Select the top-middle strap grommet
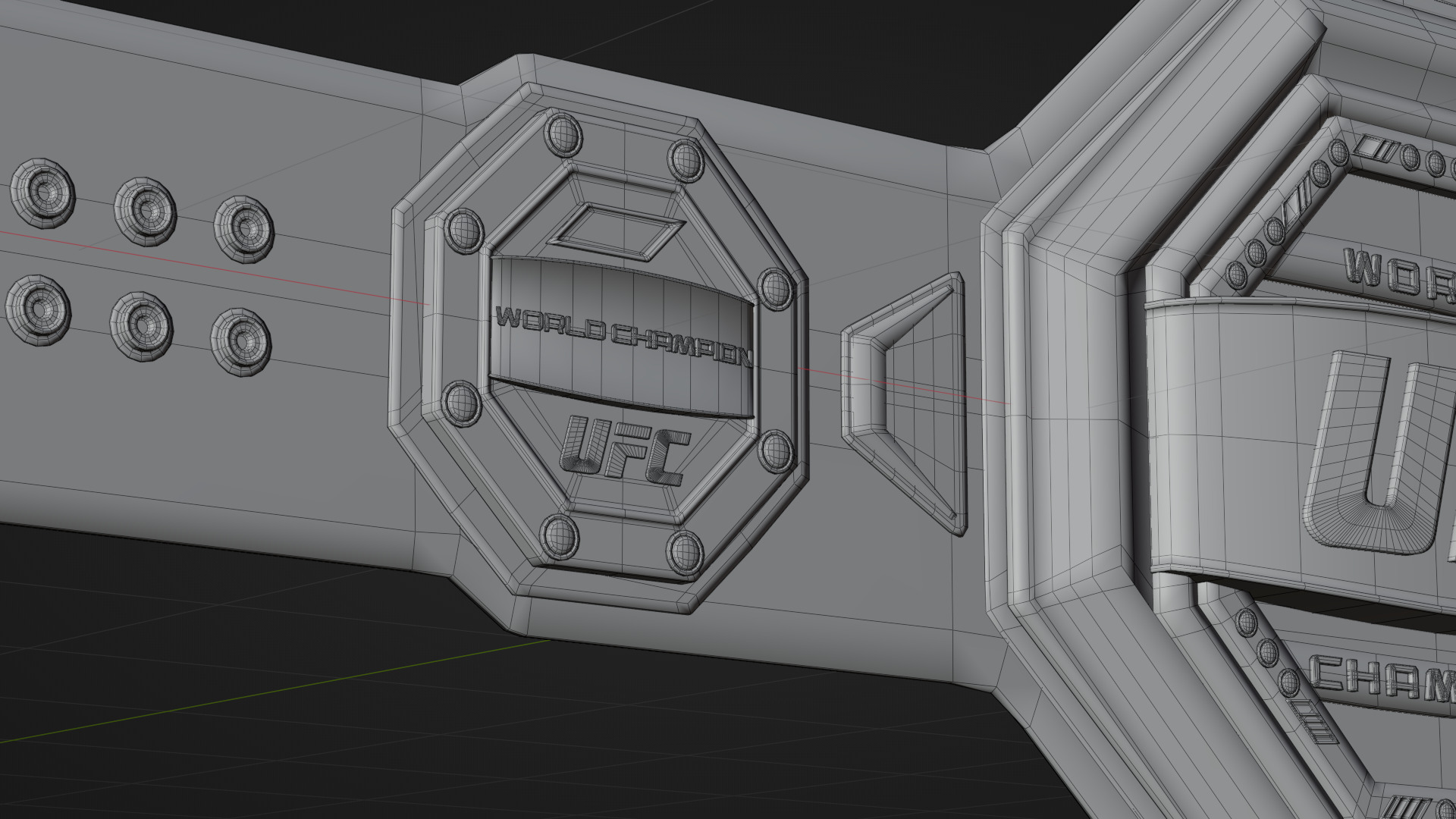This screenshot has height=819, width=1456. tap(145, 211)
